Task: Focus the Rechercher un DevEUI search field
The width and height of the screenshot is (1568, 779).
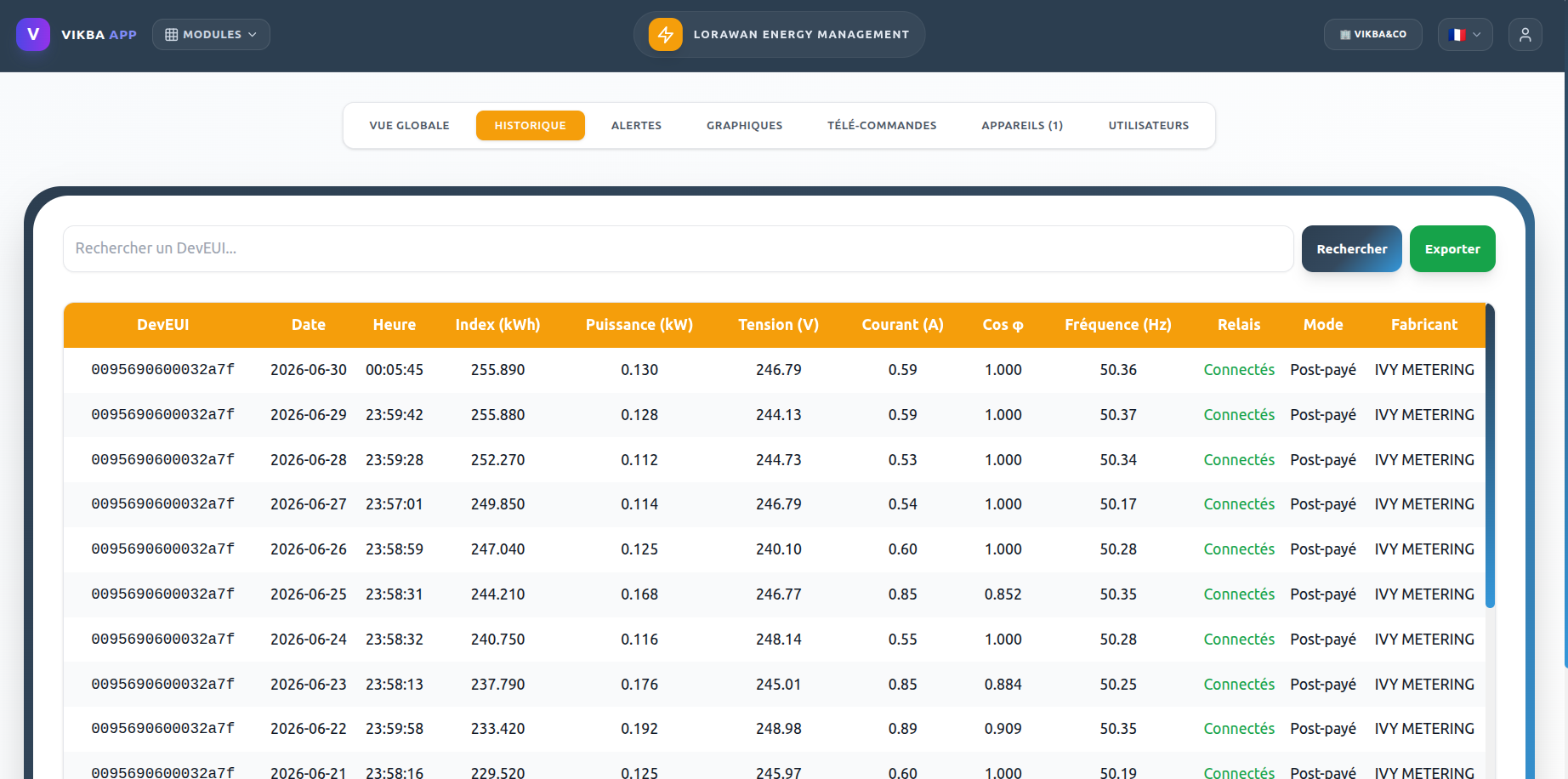Action: point(678,248)
